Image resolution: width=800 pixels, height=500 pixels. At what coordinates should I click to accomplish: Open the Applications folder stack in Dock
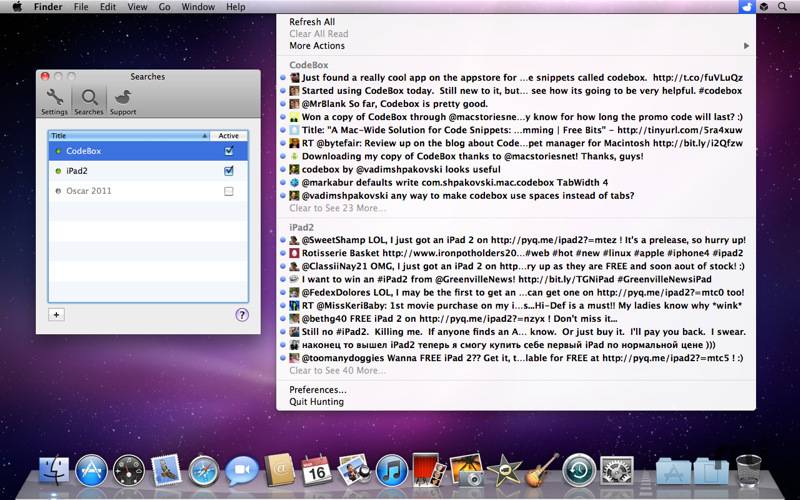coord(673,470)
